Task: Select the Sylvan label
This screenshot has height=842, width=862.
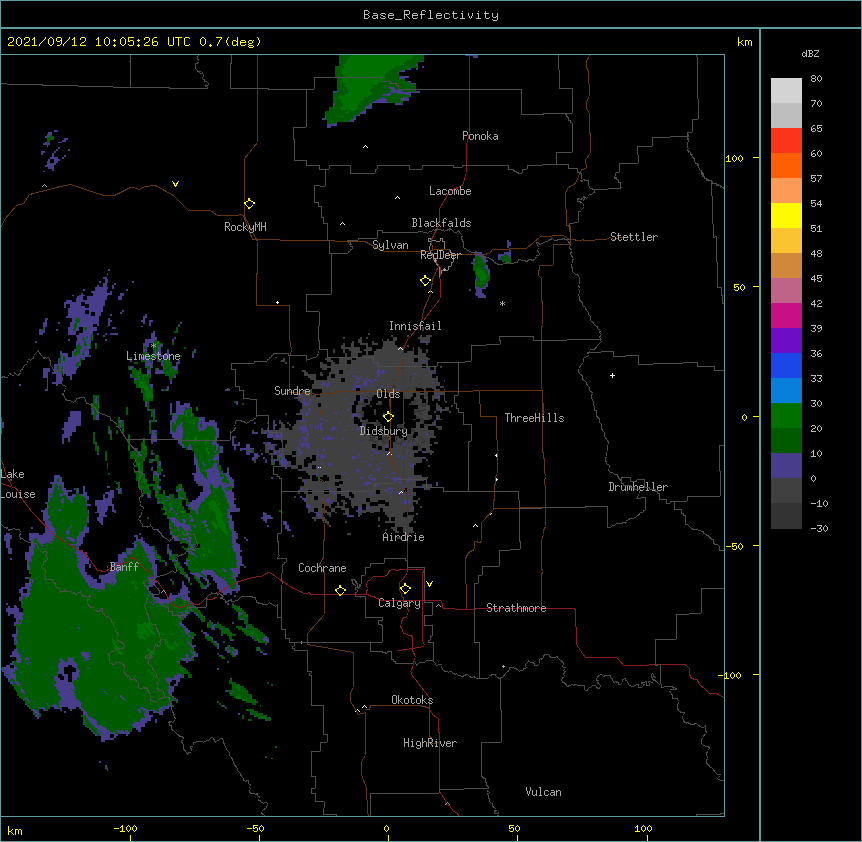Action: [390, 245]
